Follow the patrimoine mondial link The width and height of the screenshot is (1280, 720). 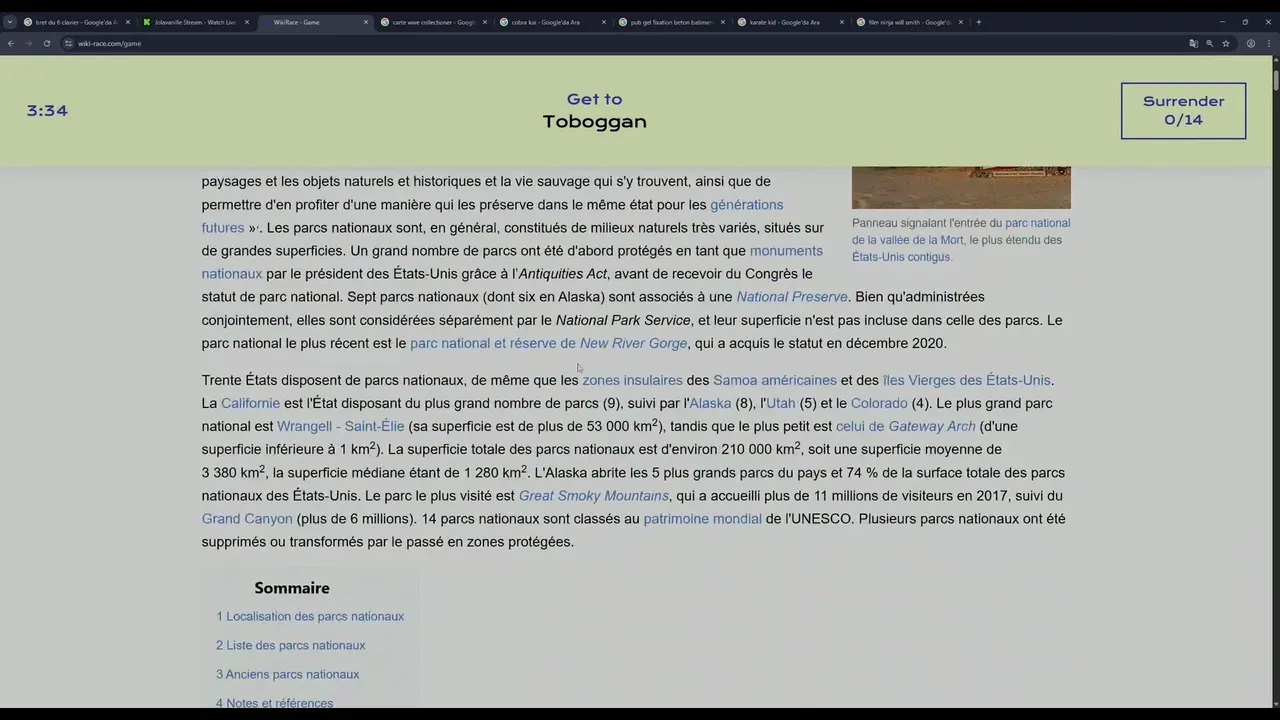tap(702, 519)
